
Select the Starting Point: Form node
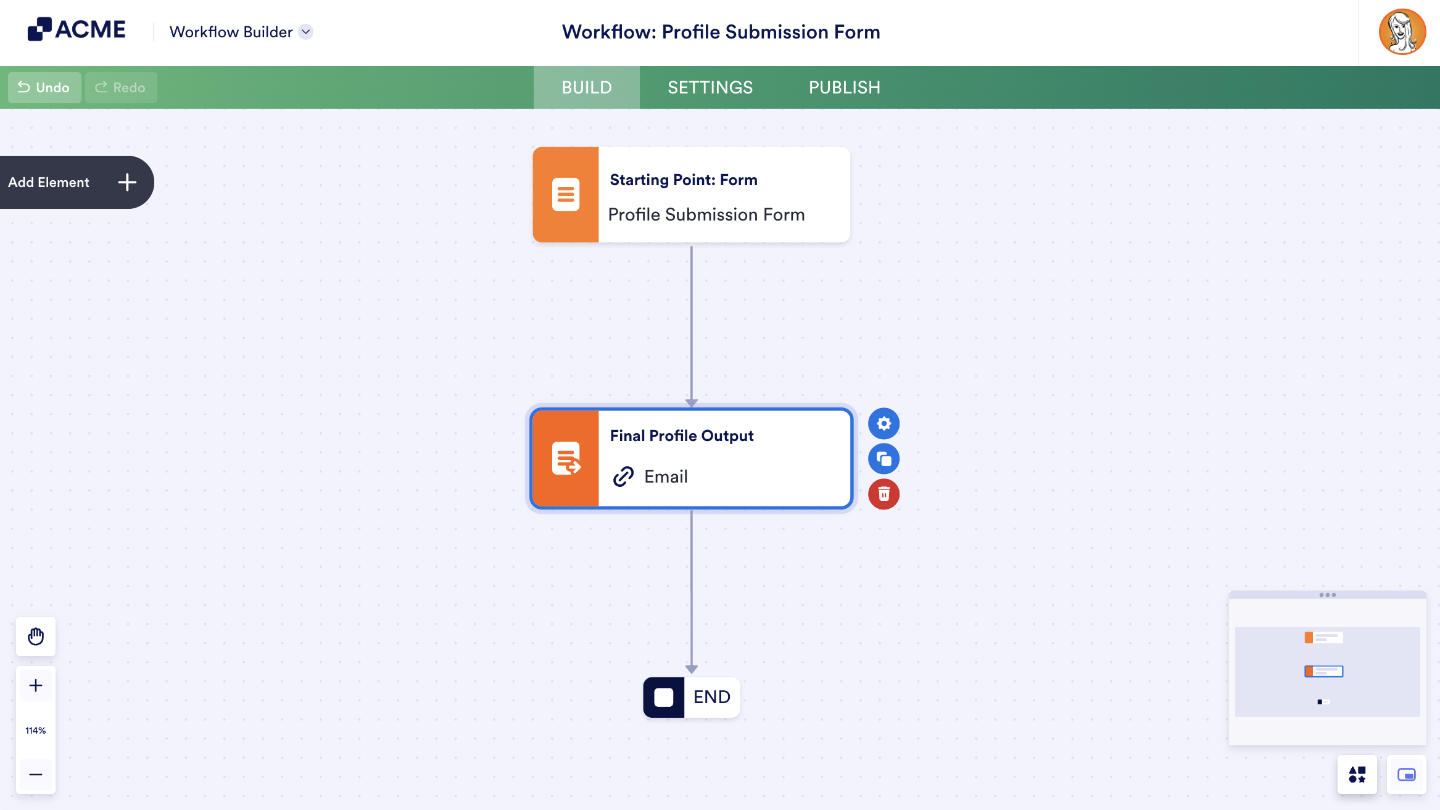[691, 195]
